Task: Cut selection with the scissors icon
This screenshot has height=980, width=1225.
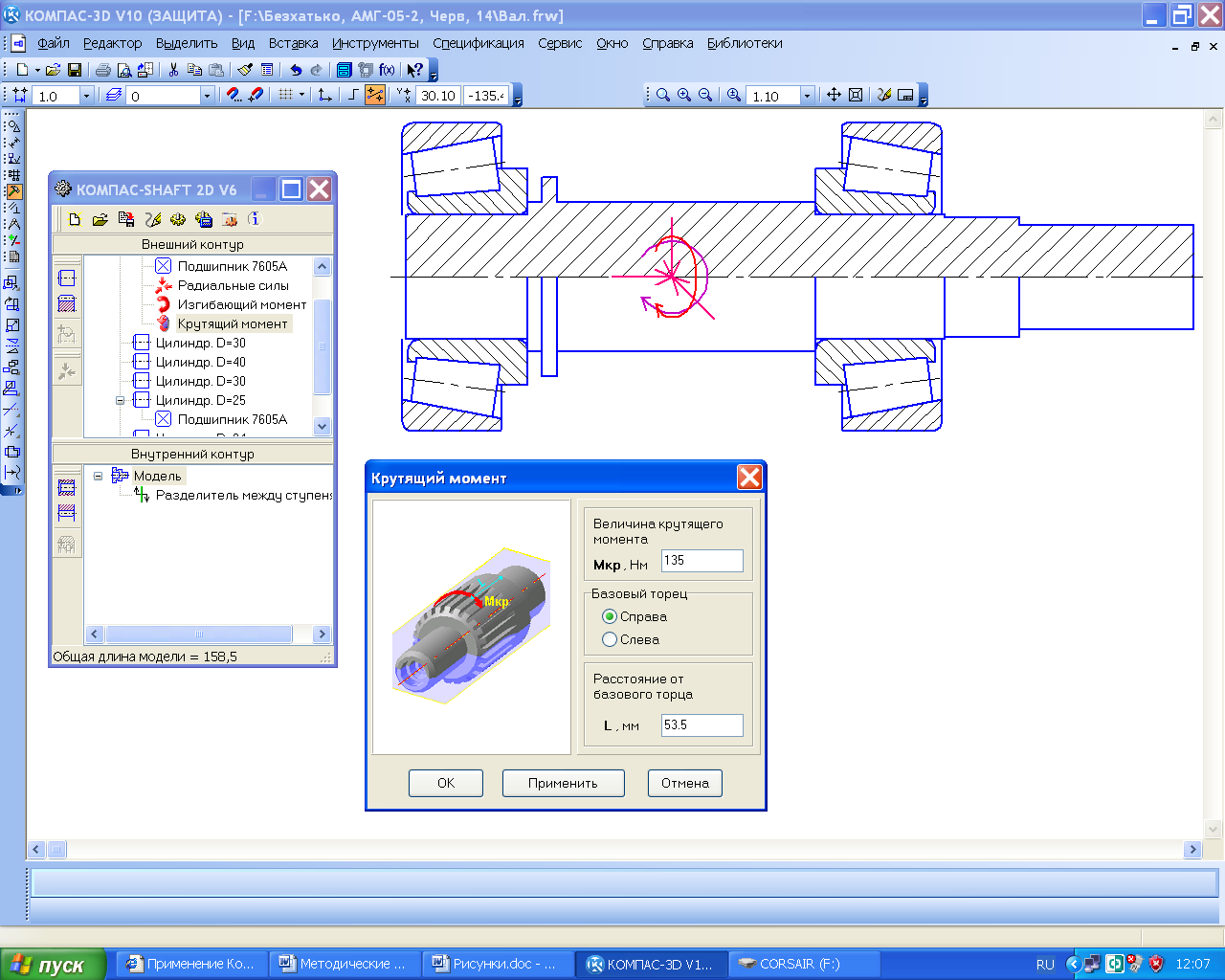Action: (173, 70)
